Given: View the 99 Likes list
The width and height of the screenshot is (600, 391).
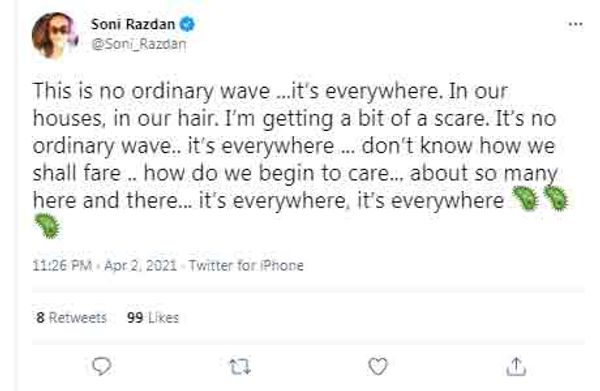Looking at the screenshot, I should (153, 318).
